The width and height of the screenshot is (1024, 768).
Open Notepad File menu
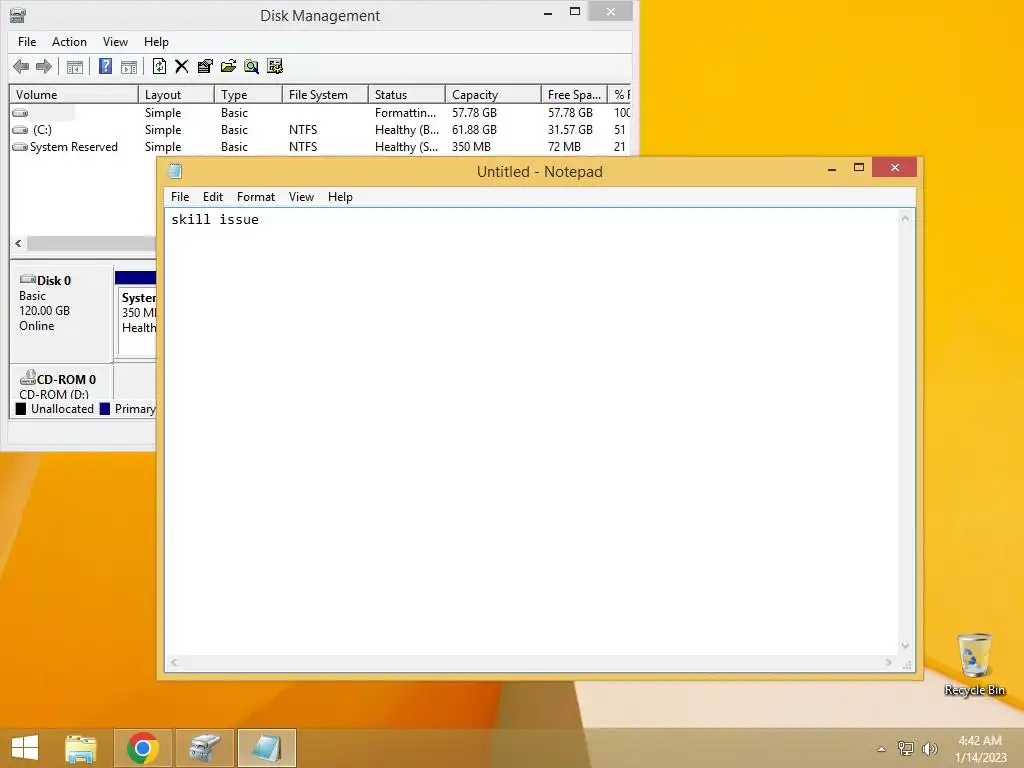[180, 197]
